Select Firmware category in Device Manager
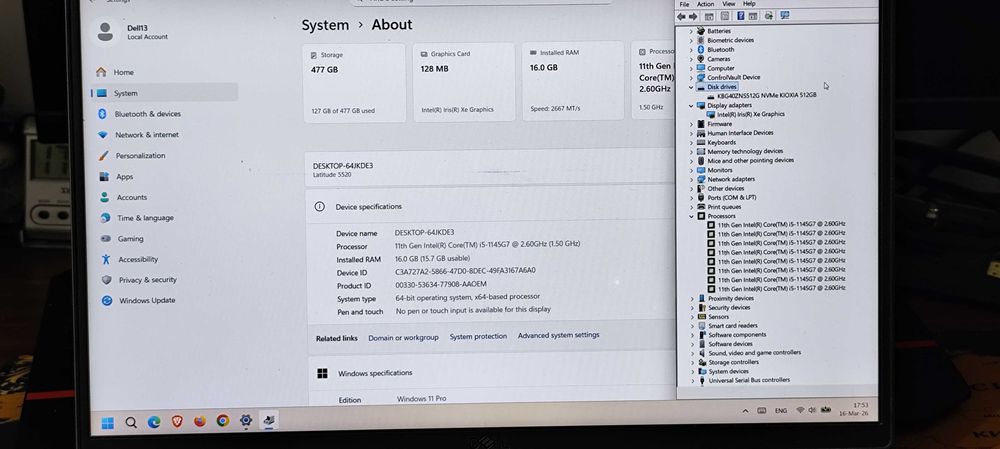The image size is (1000, 449). (x=719, y=124)
